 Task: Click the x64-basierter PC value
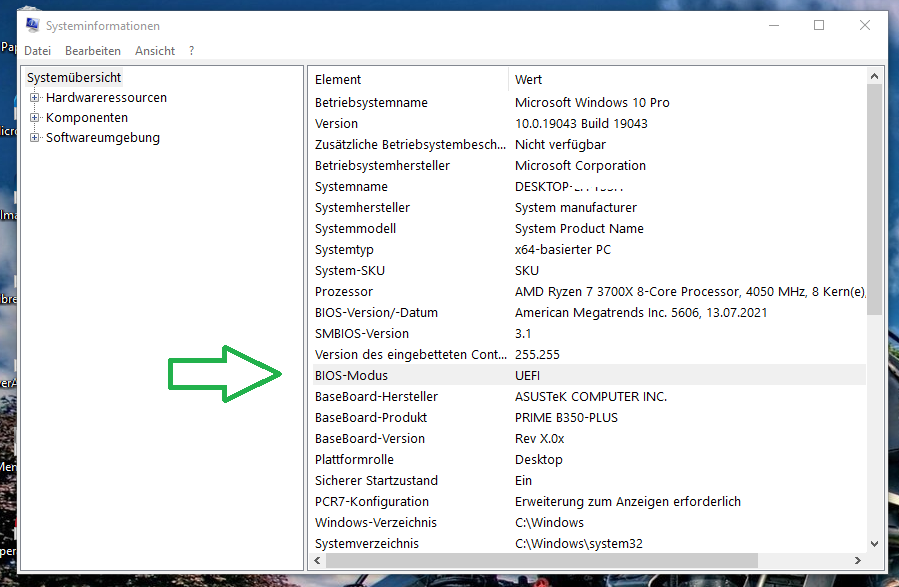point(563,250)
